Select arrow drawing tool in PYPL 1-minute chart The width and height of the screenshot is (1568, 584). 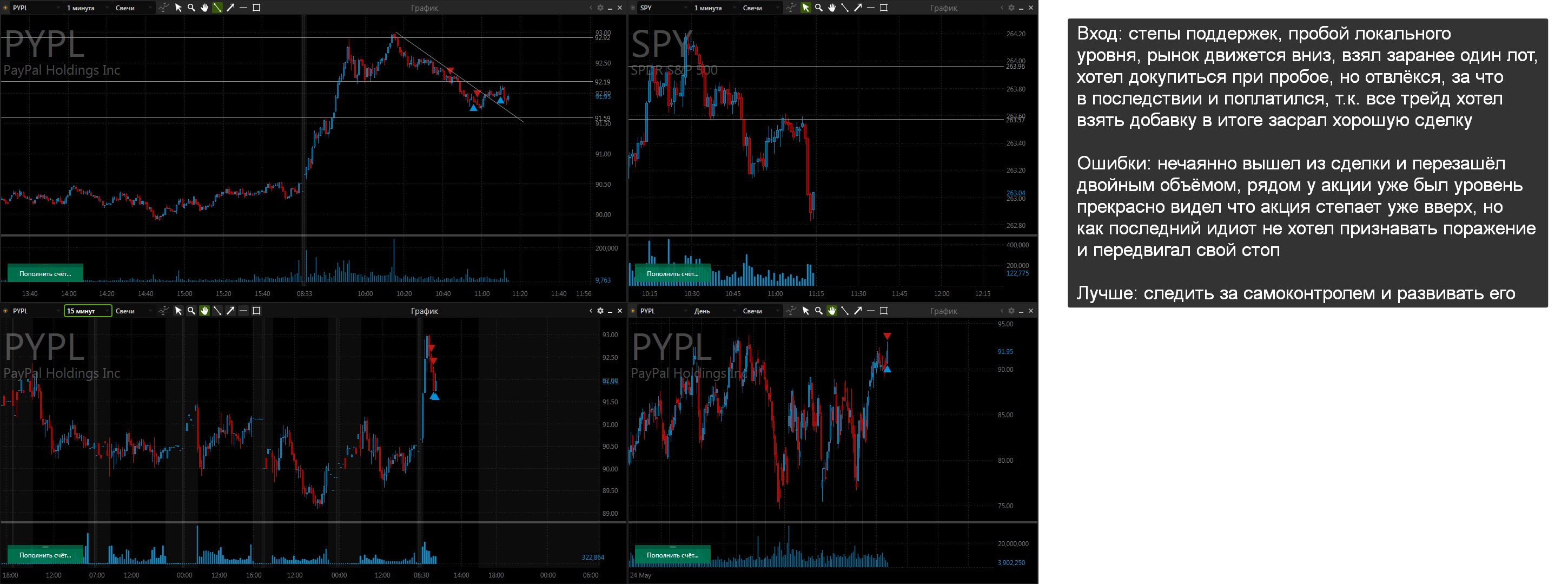[231, 8]
